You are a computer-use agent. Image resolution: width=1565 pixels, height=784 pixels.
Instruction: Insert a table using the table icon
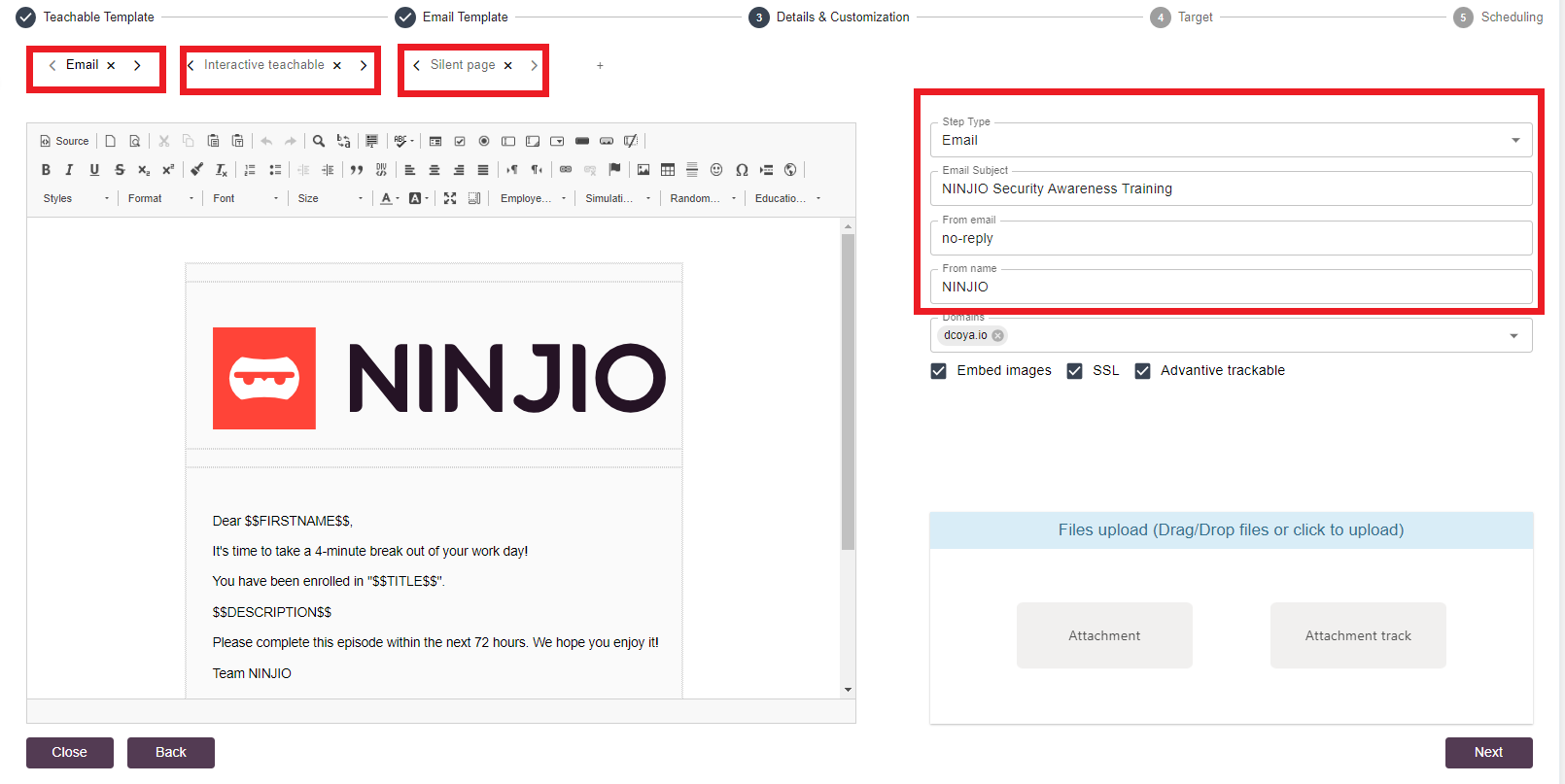click(x=668, y=170)
